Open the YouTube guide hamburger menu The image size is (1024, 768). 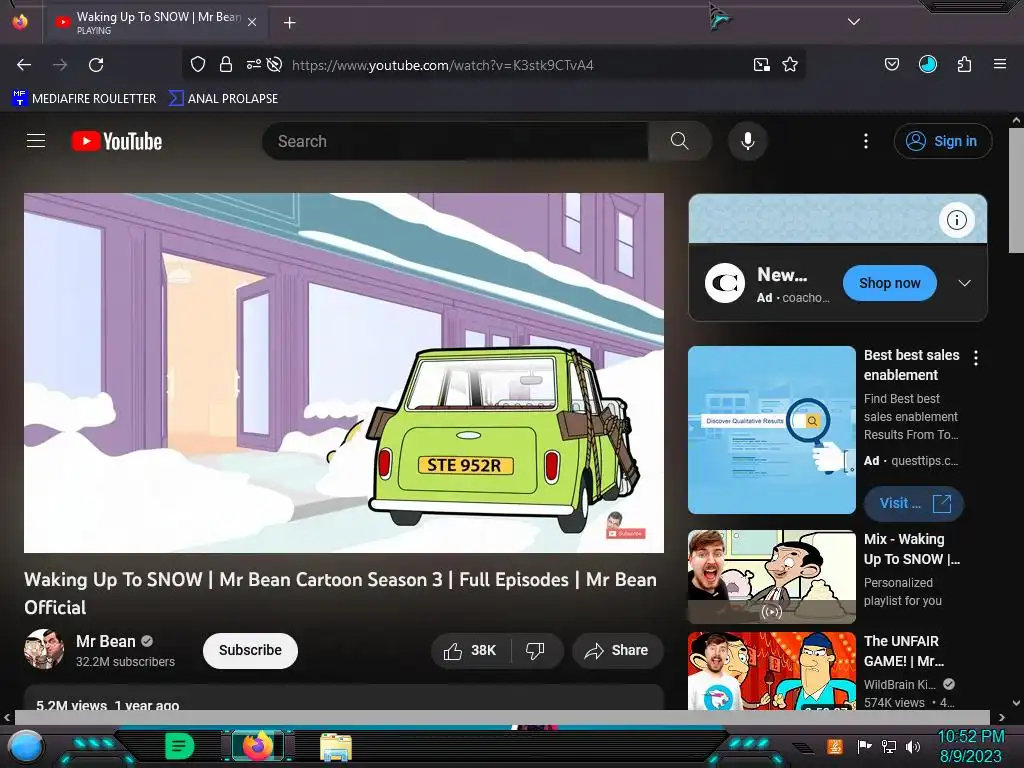point(36,141)
